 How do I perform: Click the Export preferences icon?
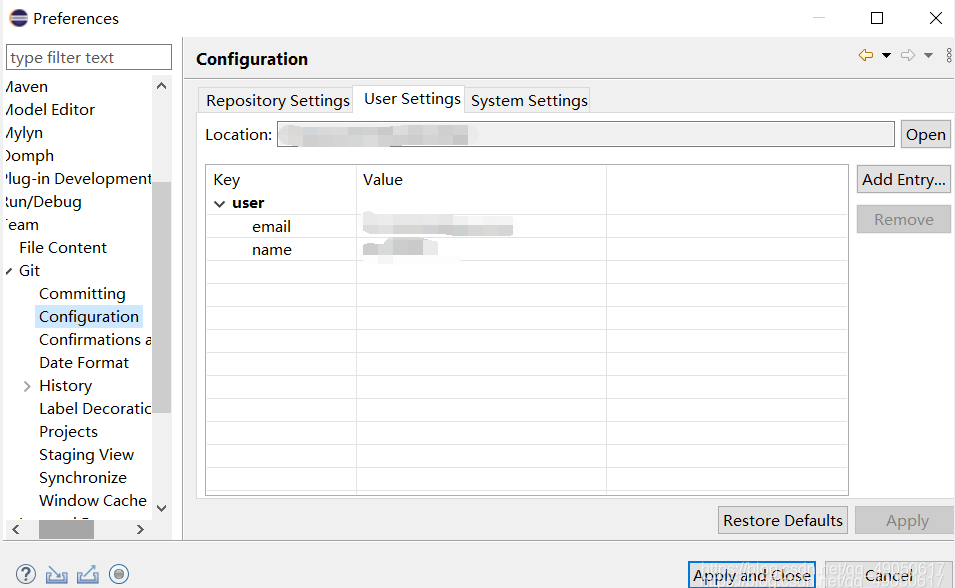click(88, 574)
